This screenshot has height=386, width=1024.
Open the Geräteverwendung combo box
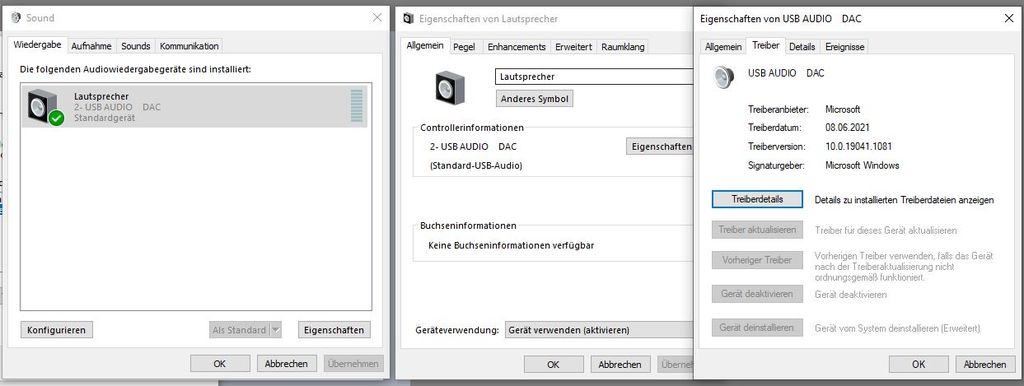pyautogui.click(x=599, y=330)
